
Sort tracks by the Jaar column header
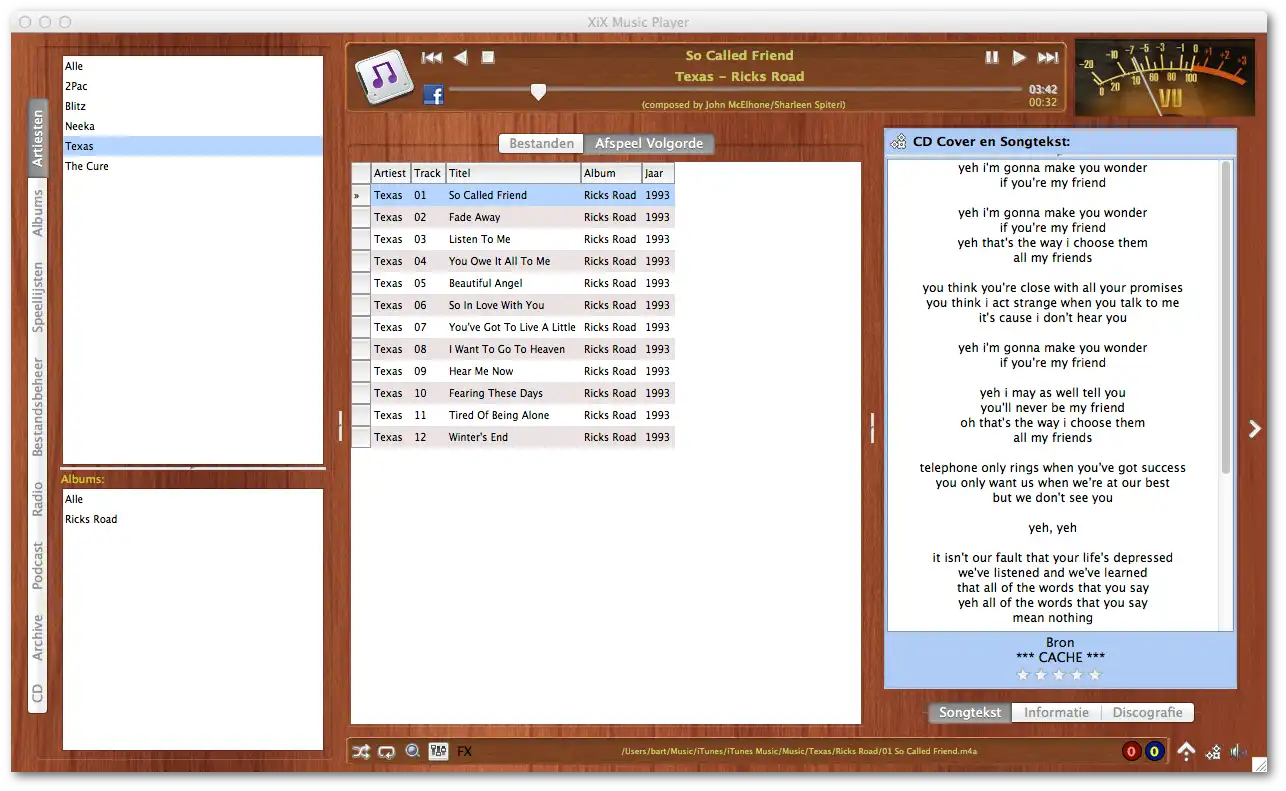pyautogui.click(x=658, y=173)
